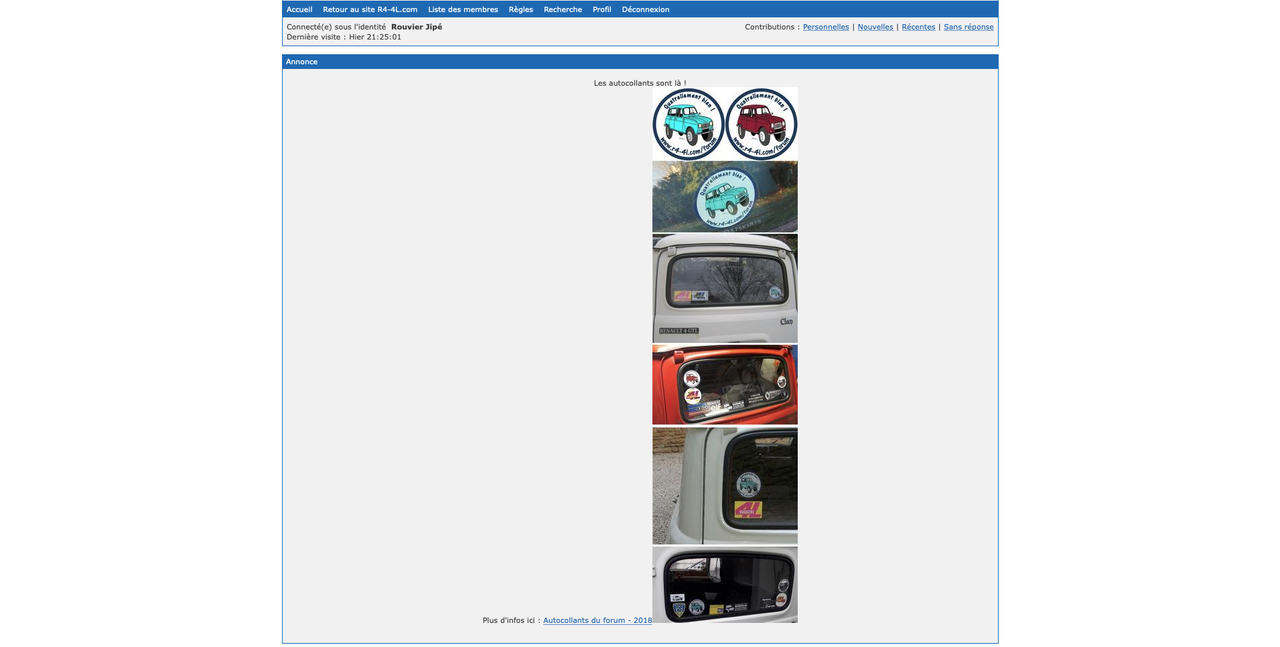Open Récentes contributions link
This screenshot has height=647, width=1280.
[x=918, y=27]
